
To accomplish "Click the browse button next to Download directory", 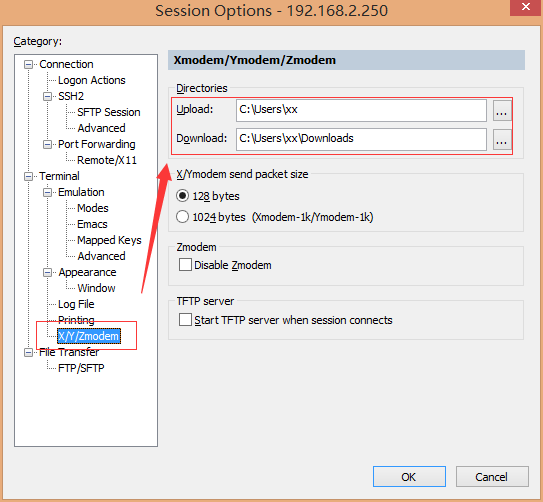I will 502,140.
